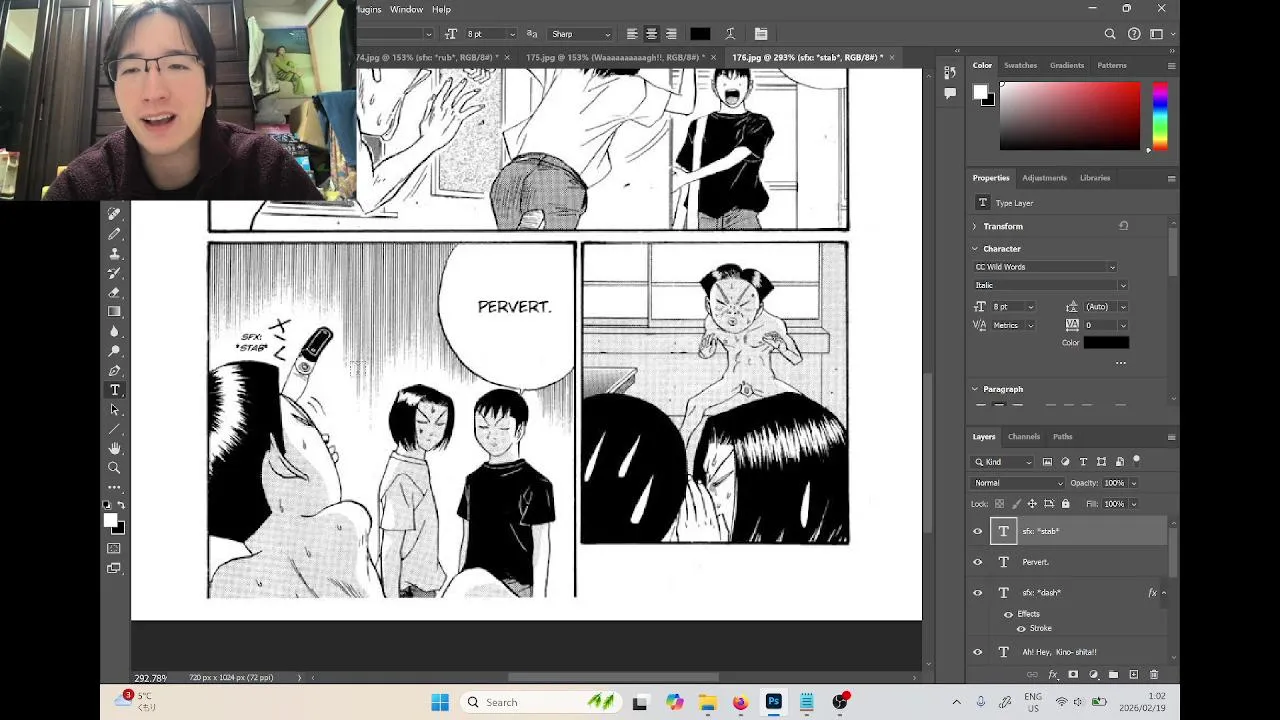Image resolution: width=1280 pixels, height=720 pixels.
Task: Reset Transform button in Properties
Action: point(1123,226)
